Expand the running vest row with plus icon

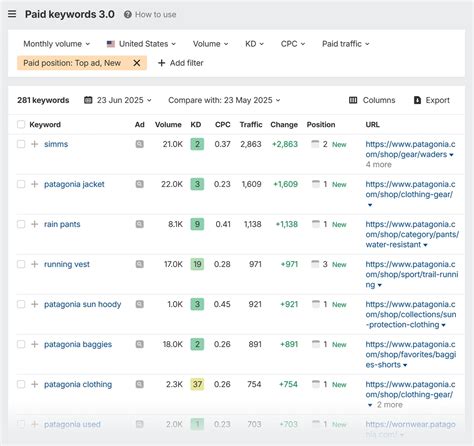pos(34,264)
